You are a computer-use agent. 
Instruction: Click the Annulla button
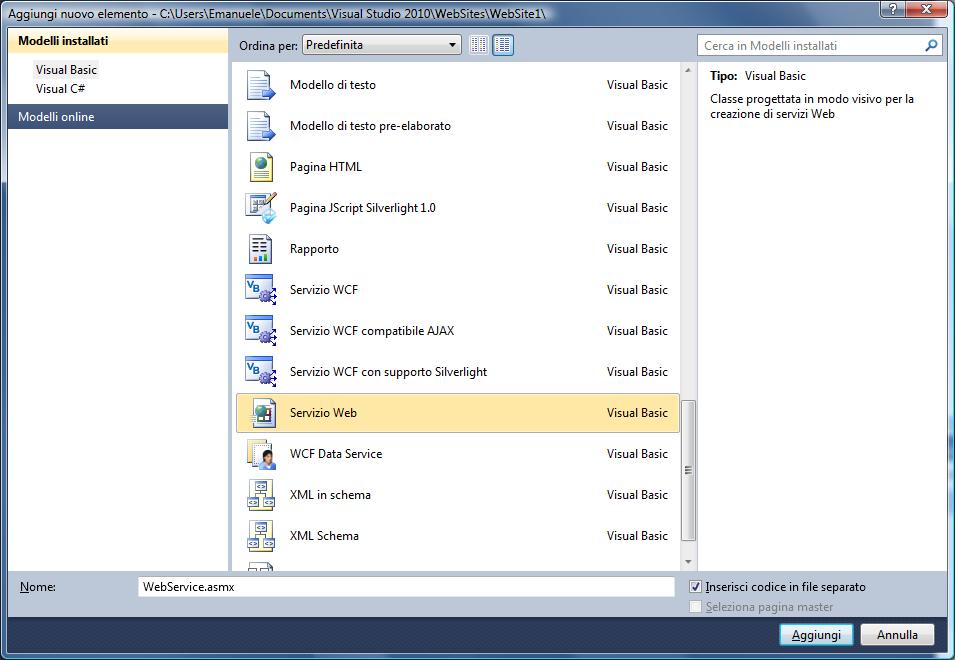(897, 635)
